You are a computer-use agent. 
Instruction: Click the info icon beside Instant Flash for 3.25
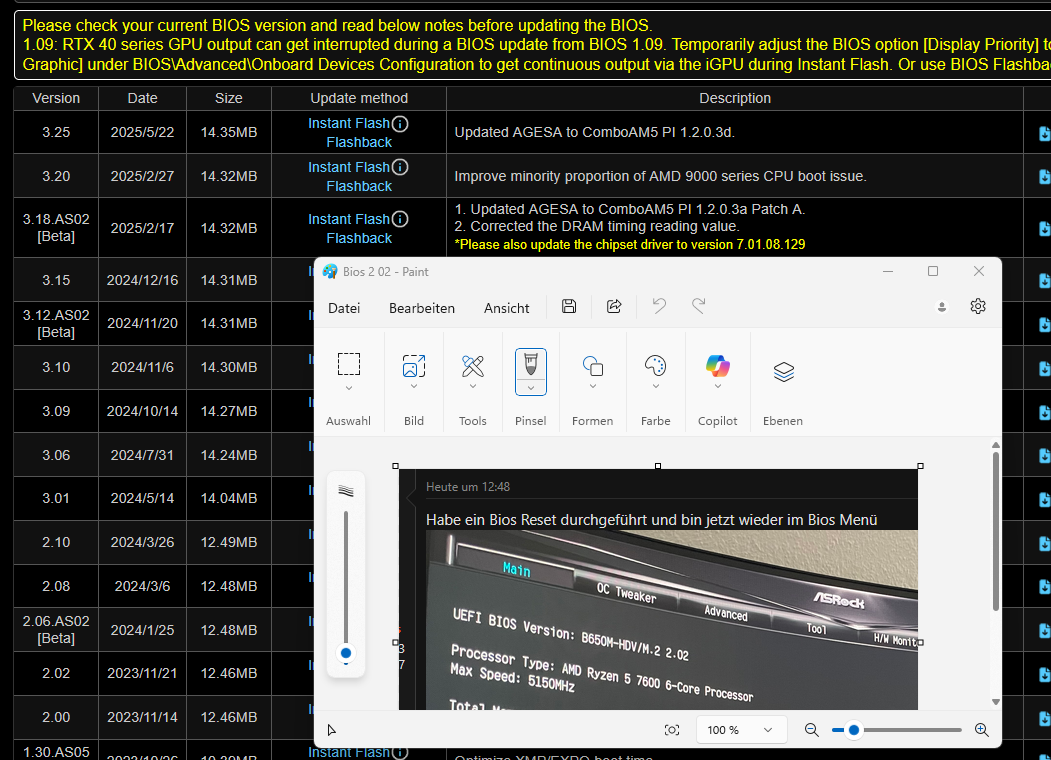coord(400,124)
